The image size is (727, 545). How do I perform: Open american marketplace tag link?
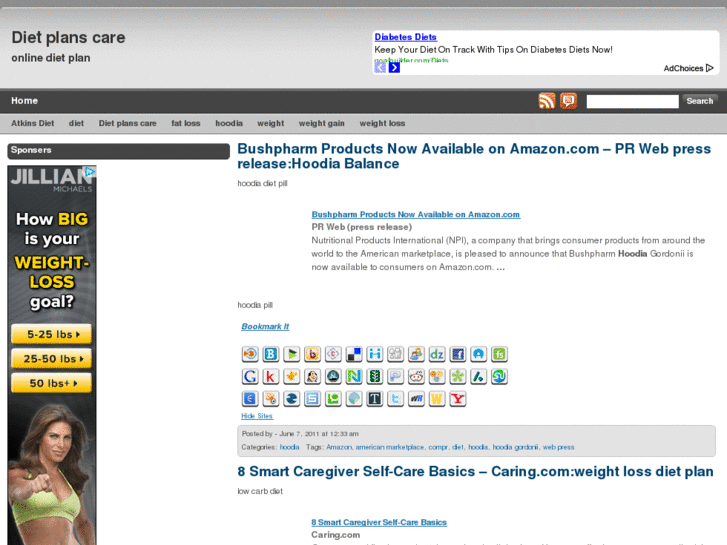click(x=390, y=447)
